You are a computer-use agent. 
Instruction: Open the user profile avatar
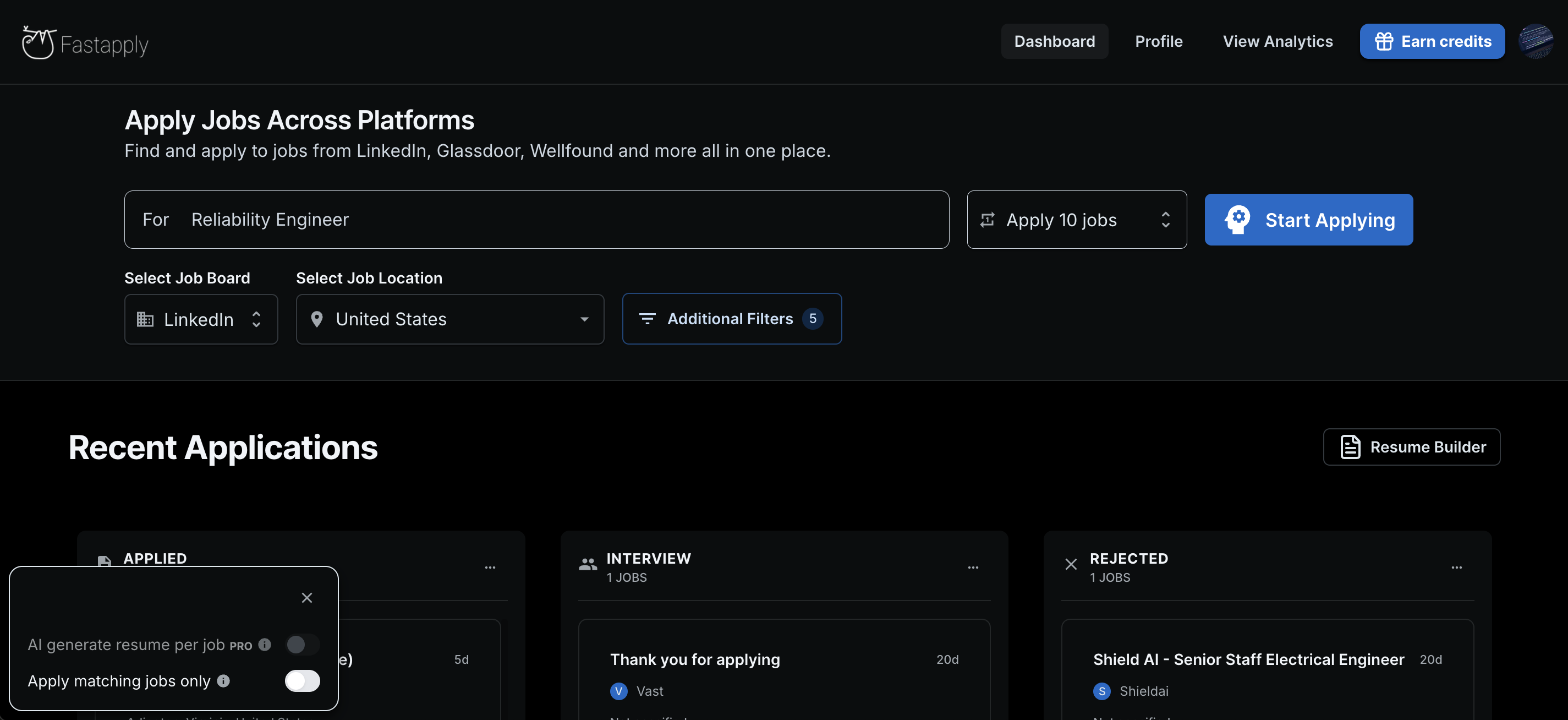[x=1535, y=41]
